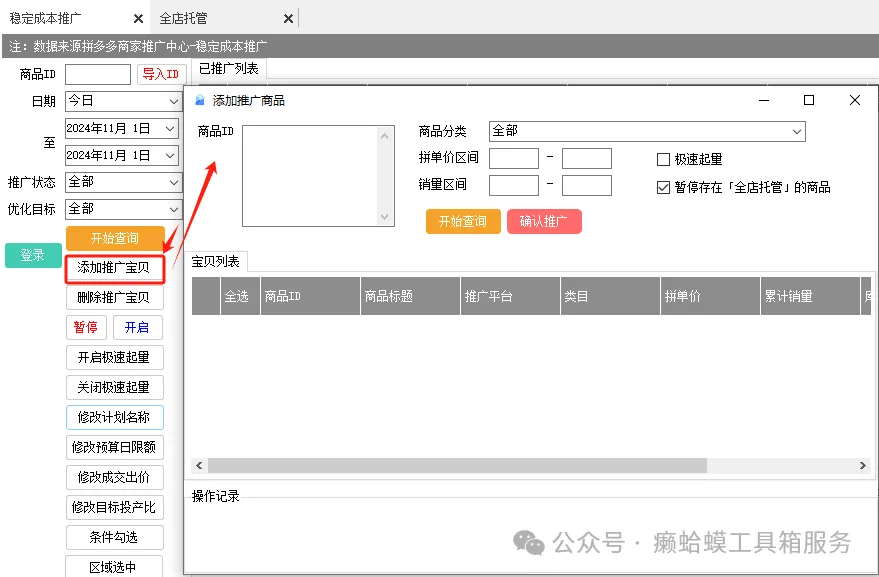
Task: Click the 拼单价区间 minimum field
Action: point(513,158)
